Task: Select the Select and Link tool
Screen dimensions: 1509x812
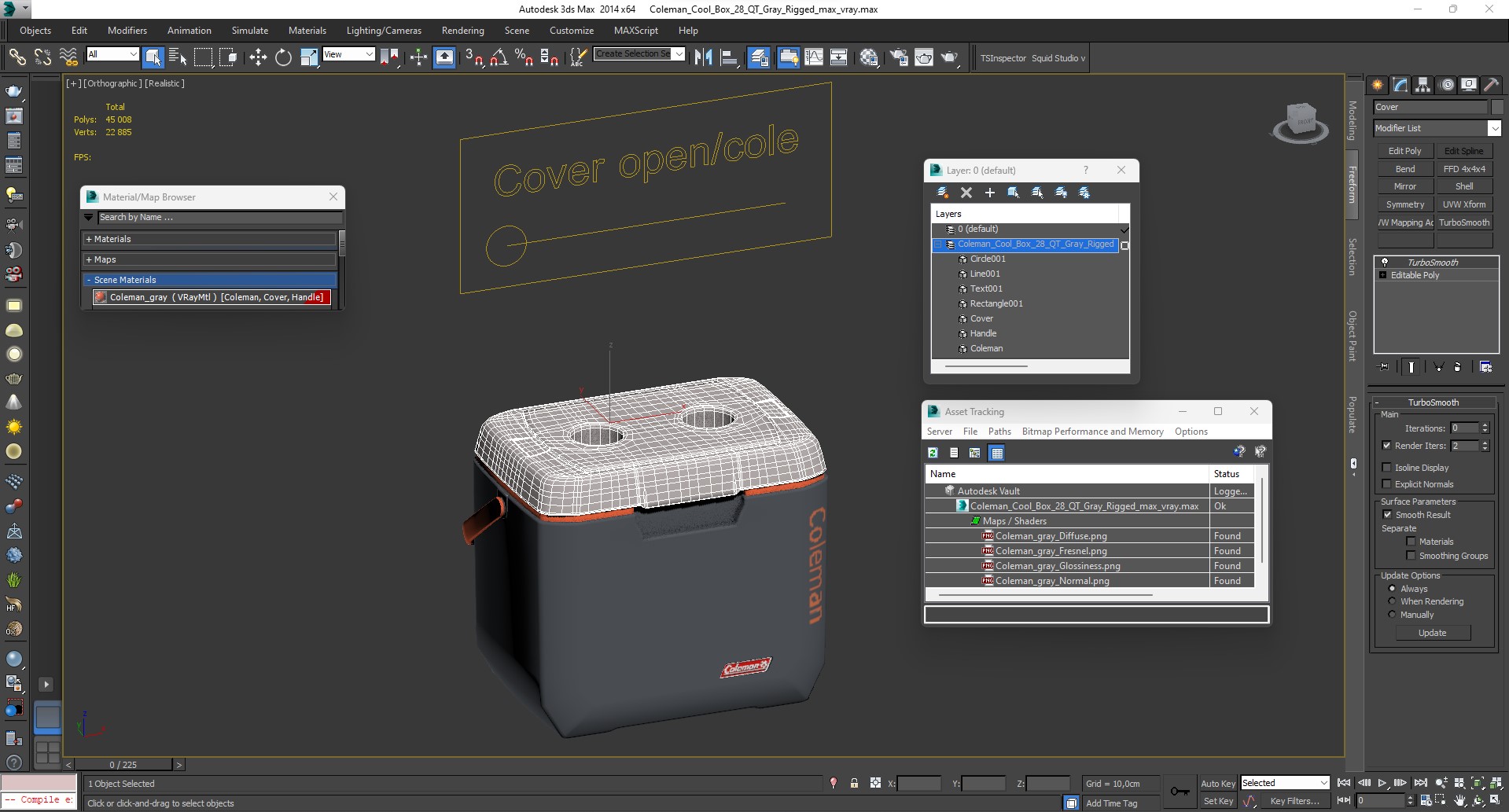Action: coord(17,57)
